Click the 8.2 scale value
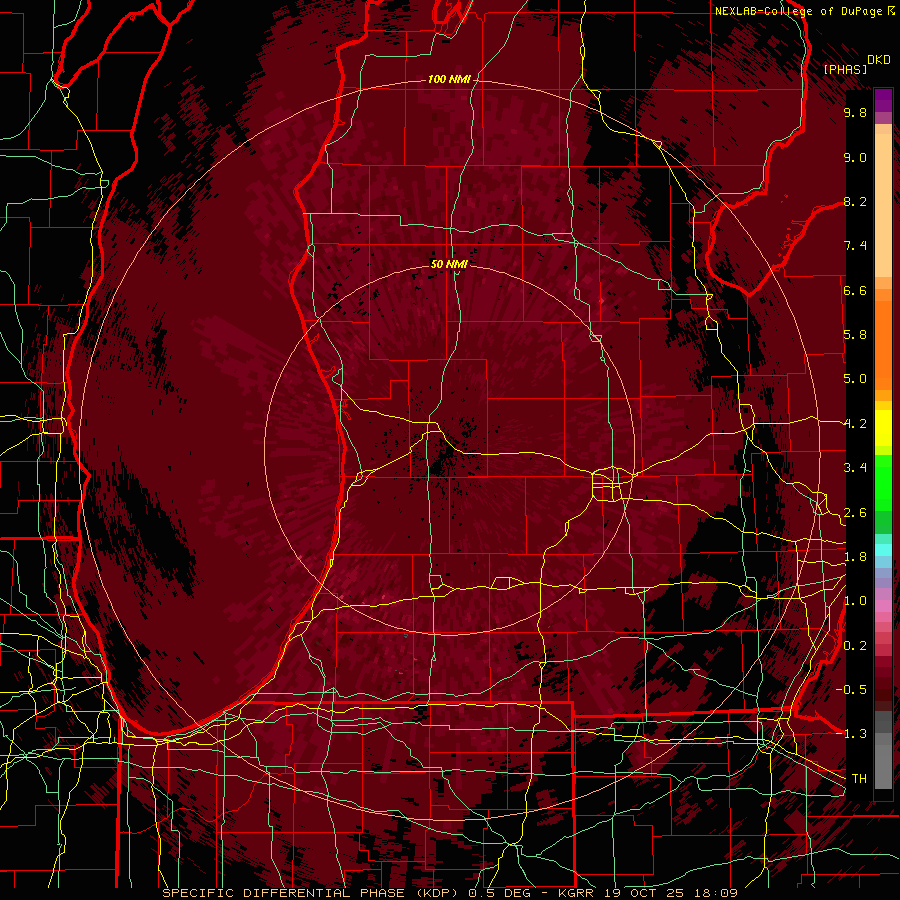Image resolution: width=900 pixels, height=900 pixels. tap(855, 201)
